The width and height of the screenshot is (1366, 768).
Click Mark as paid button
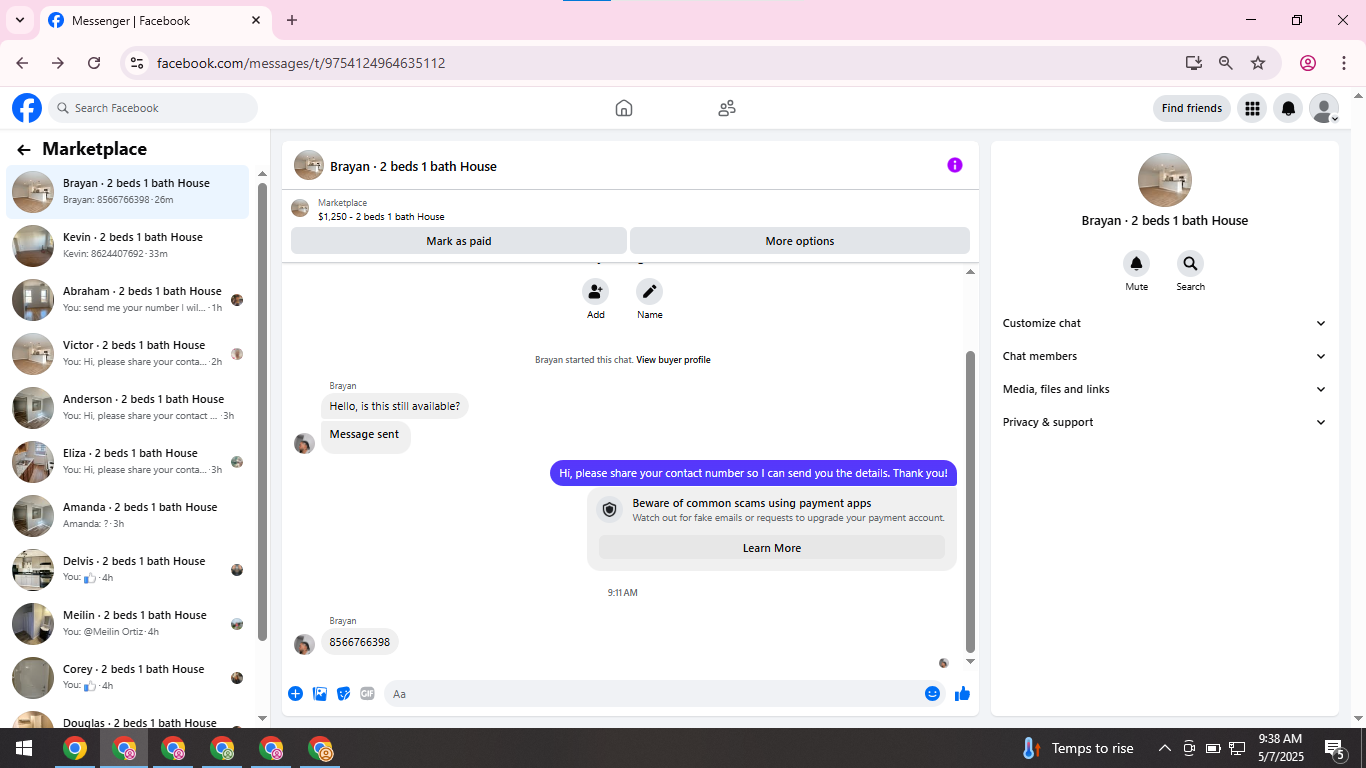click(x=459, y=241)
